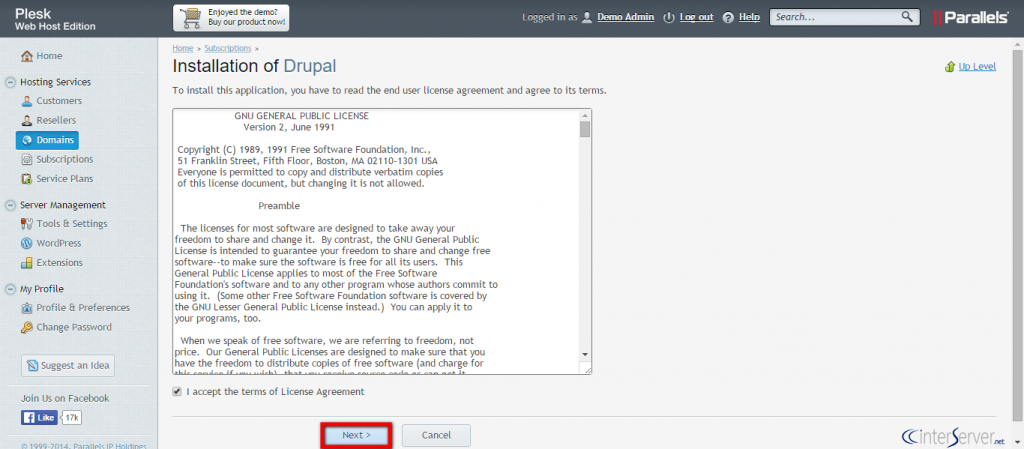Click the Parallels logo
The height and width of the screenshot is (449, 1024).
pyautogui.click(x=971, y=18)
